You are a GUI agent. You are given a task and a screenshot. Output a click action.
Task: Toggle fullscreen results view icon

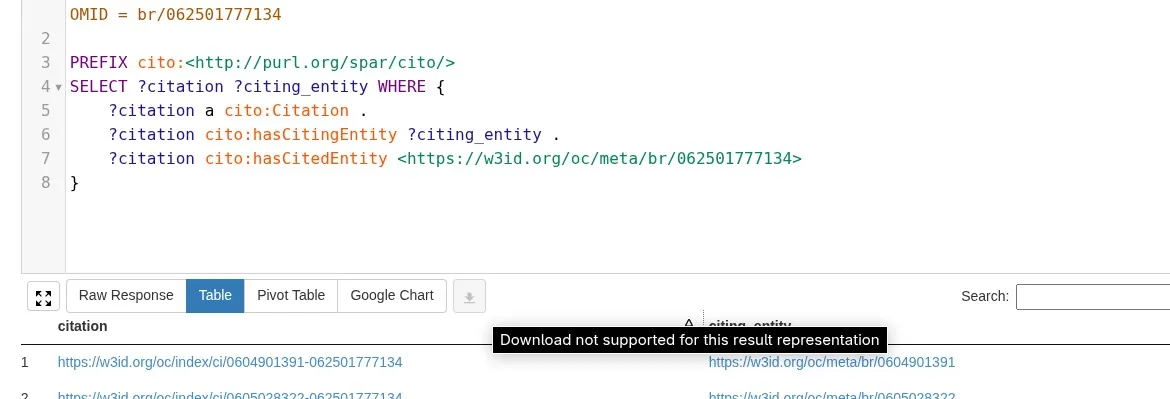coord(43,297)
